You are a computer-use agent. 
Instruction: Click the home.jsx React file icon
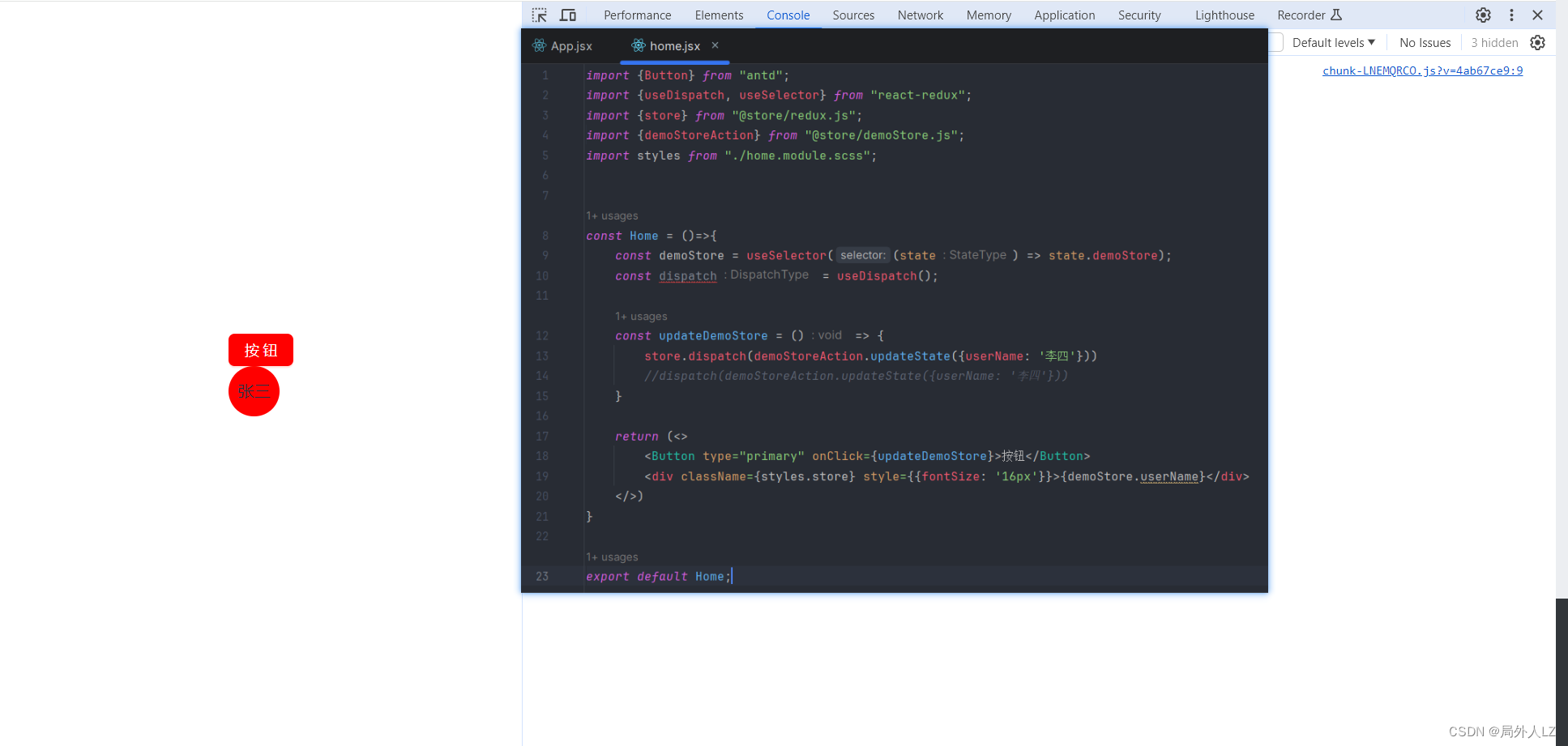[639, 45]
